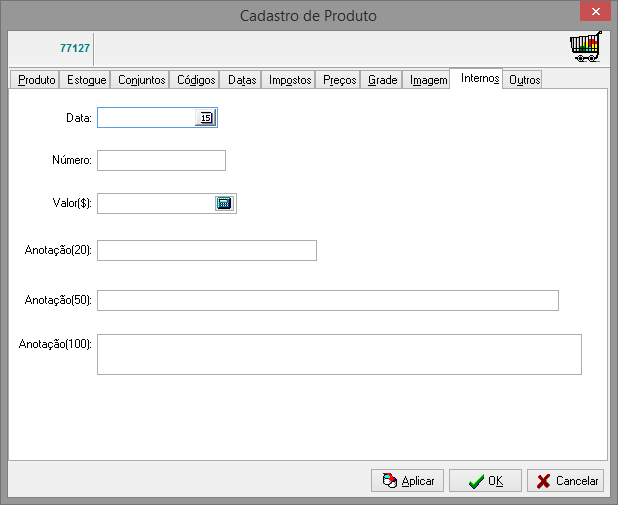Click the Cancelar button
618x505 pixels.
point(566,481)
